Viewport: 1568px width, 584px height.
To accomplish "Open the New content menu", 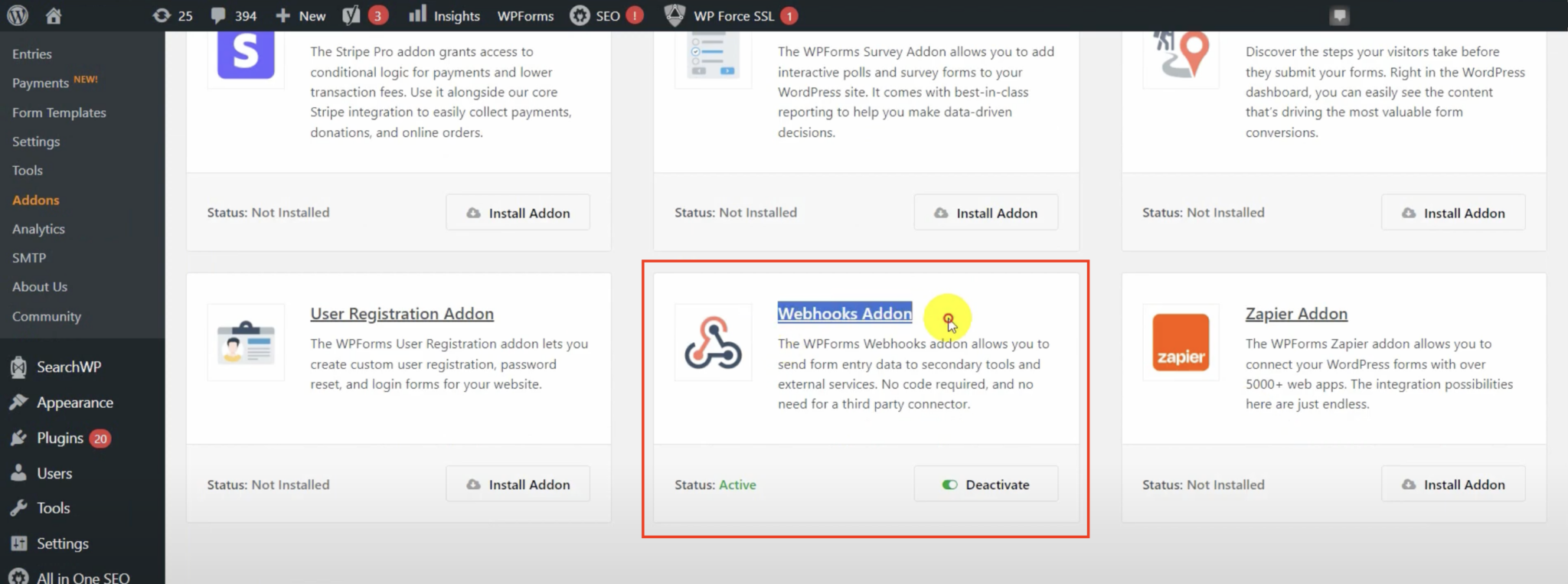I will click(300, 15).
